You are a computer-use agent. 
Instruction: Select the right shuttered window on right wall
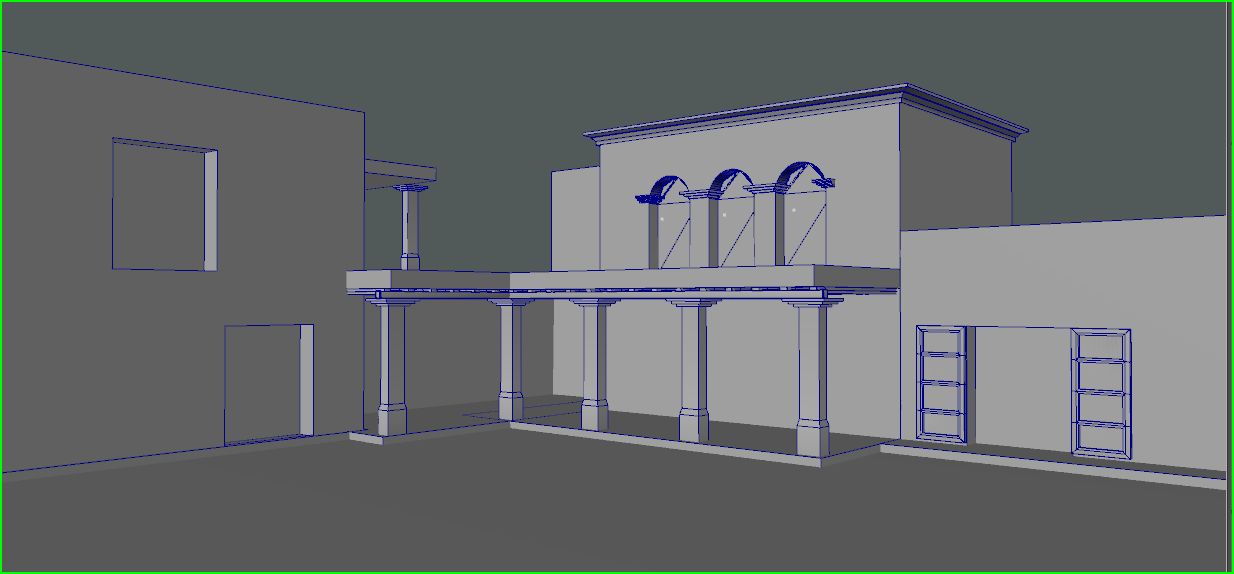(1100, 392)
